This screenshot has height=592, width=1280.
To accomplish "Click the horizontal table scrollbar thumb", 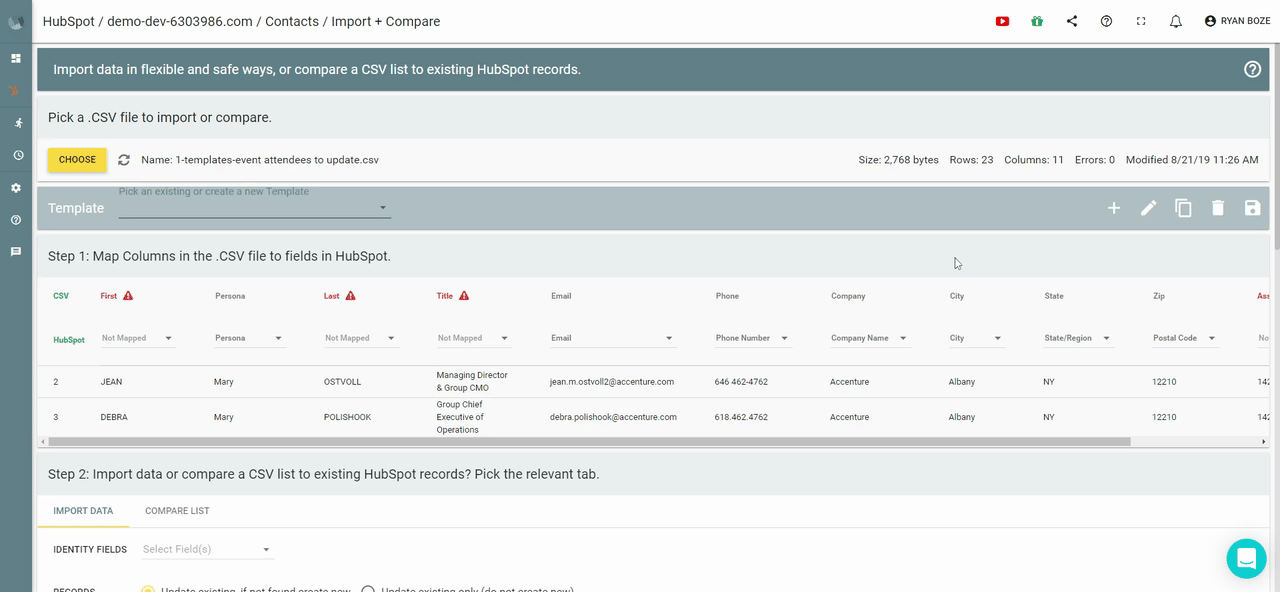I will (589, 441).
